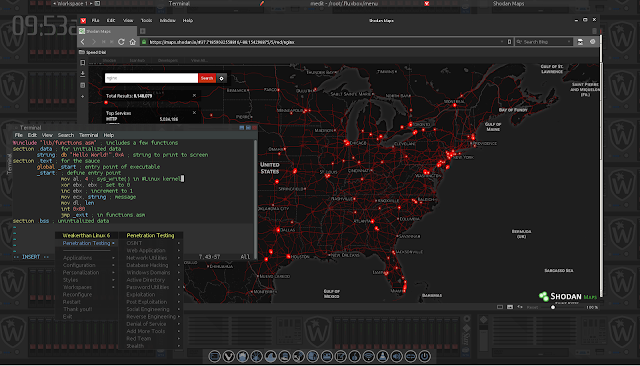This screenshot has height=366, width=640.
Task: Launch Vivaldi from the bottom dock
Action: [x=229, y=357]
